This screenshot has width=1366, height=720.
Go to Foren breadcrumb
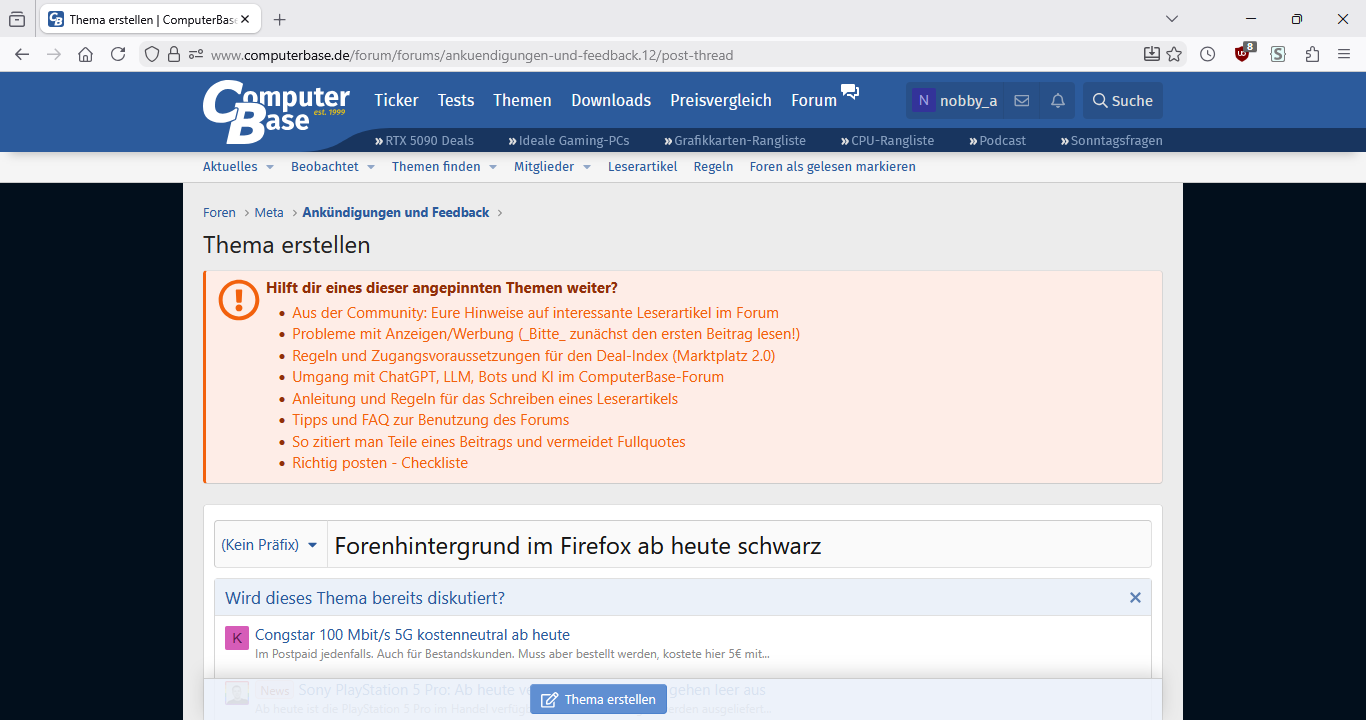tap(219, 213)
